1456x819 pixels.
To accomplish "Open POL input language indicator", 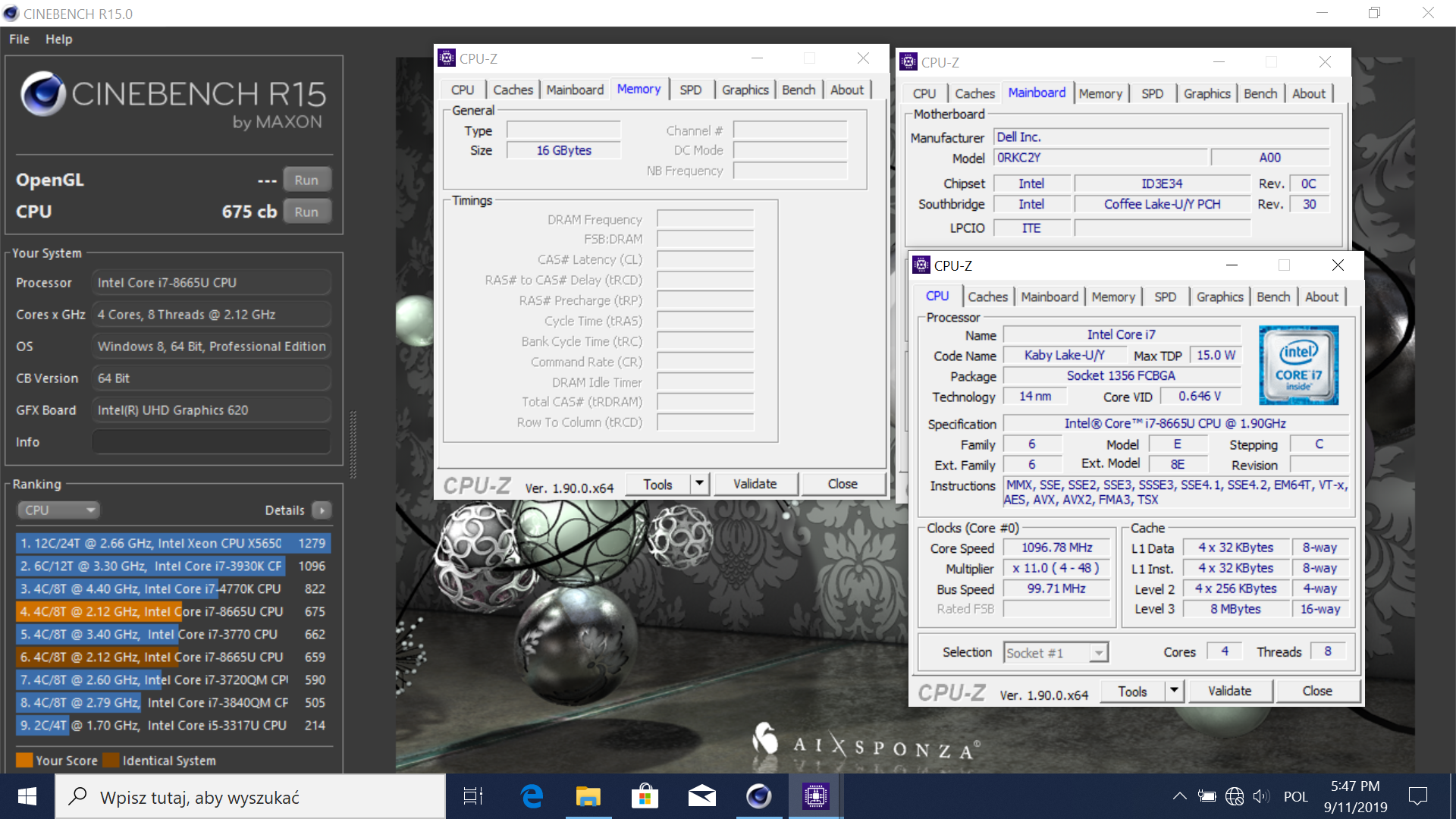I will coord(1295,796).
